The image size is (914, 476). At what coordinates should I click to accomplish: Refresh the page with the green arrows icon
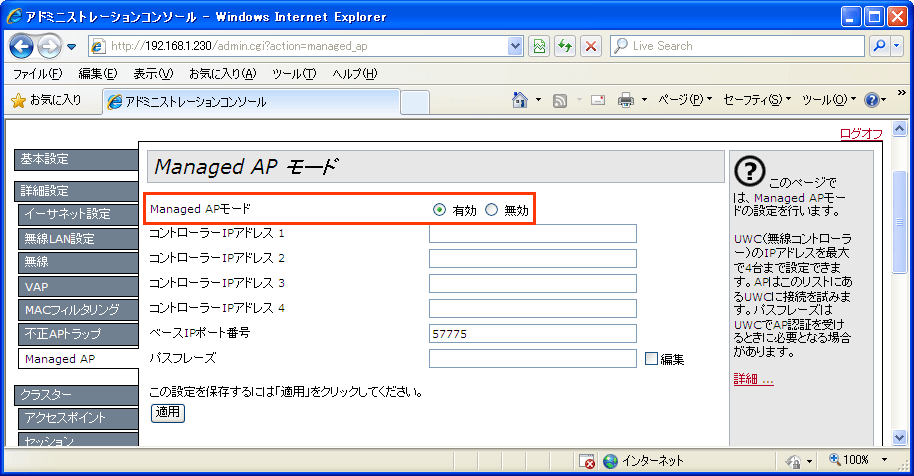(x=565, y=46)
